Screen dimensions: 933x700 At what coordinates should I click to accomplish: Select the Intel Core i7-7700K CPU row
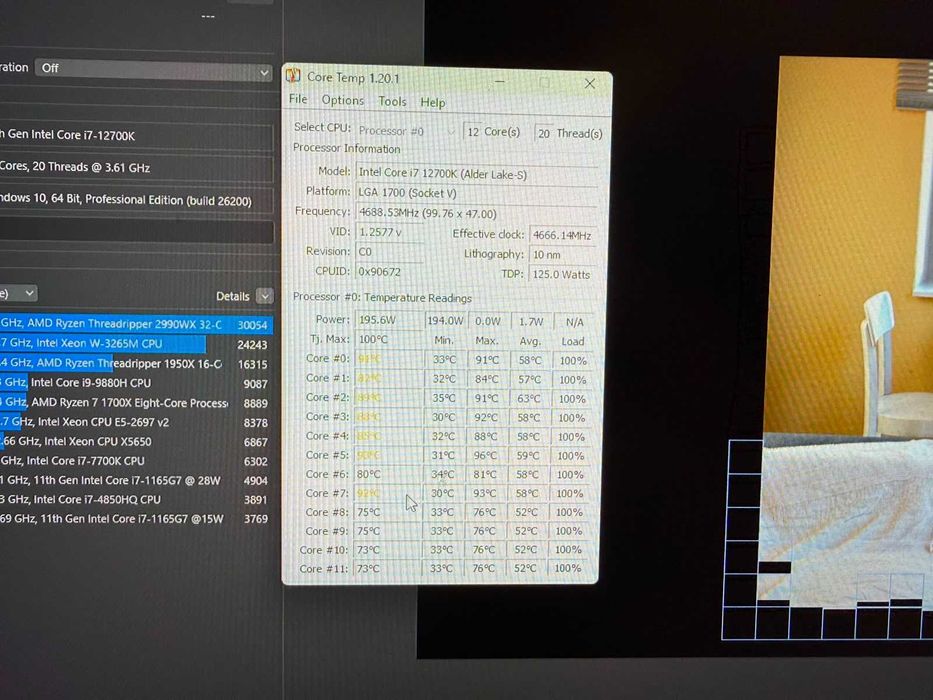pyautogui.click(x=136, y=461)
